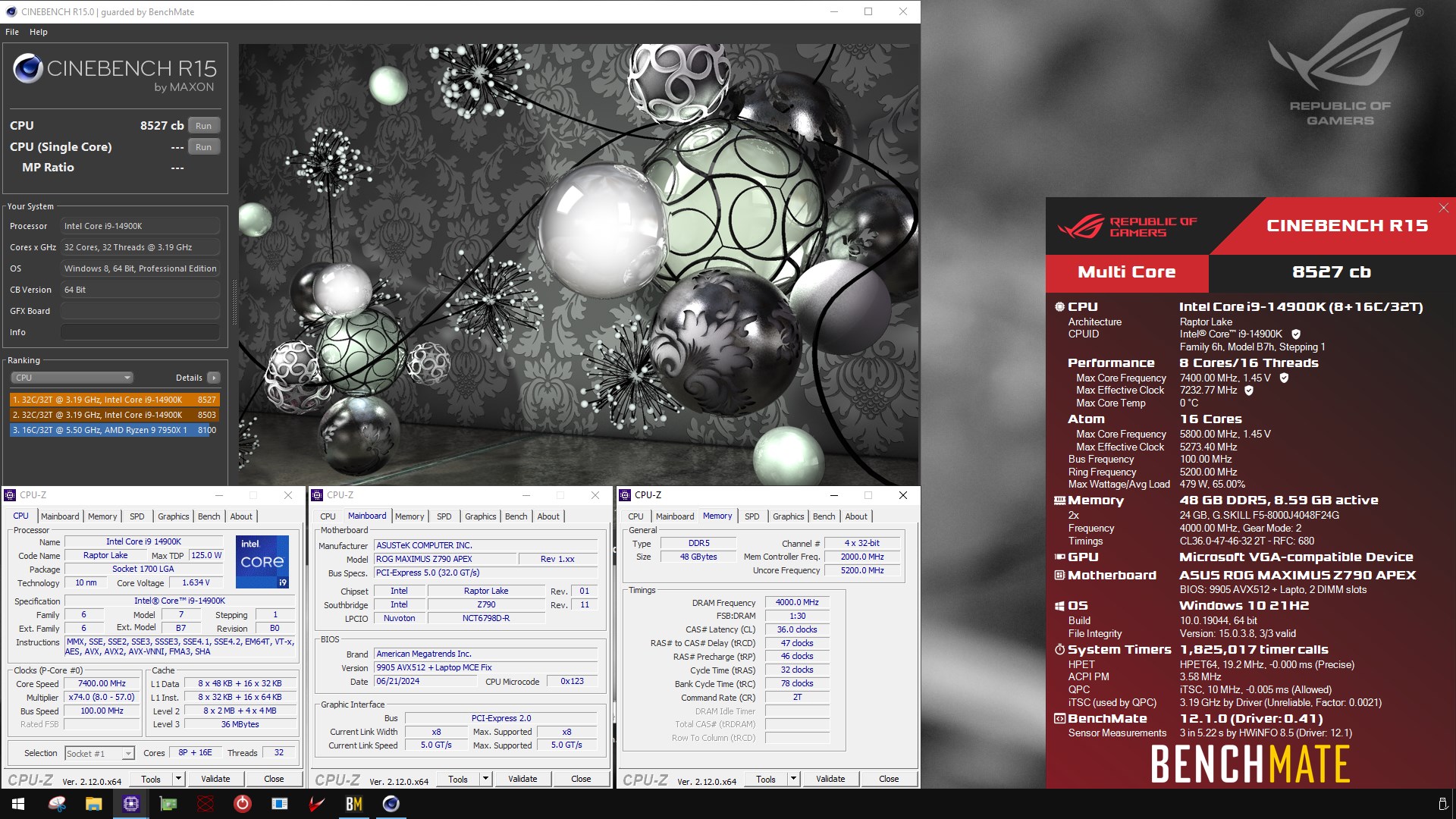Switch to the BenchMate taskbar icon
This screenshot has height=819, width=1456.
(x=353, y=804)
